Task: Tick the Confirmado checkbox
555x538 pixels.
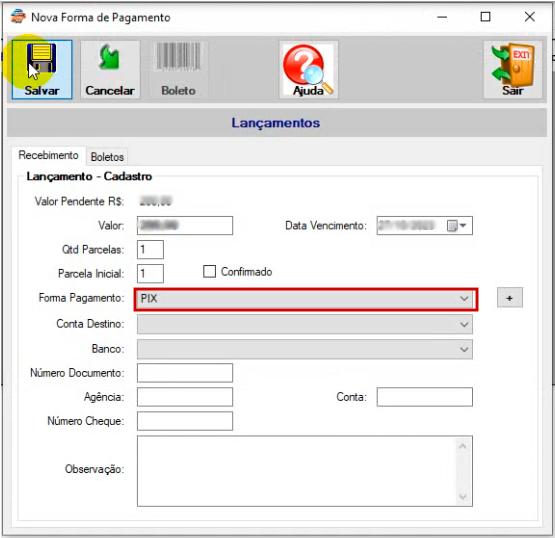Action: tap(209, 271)
